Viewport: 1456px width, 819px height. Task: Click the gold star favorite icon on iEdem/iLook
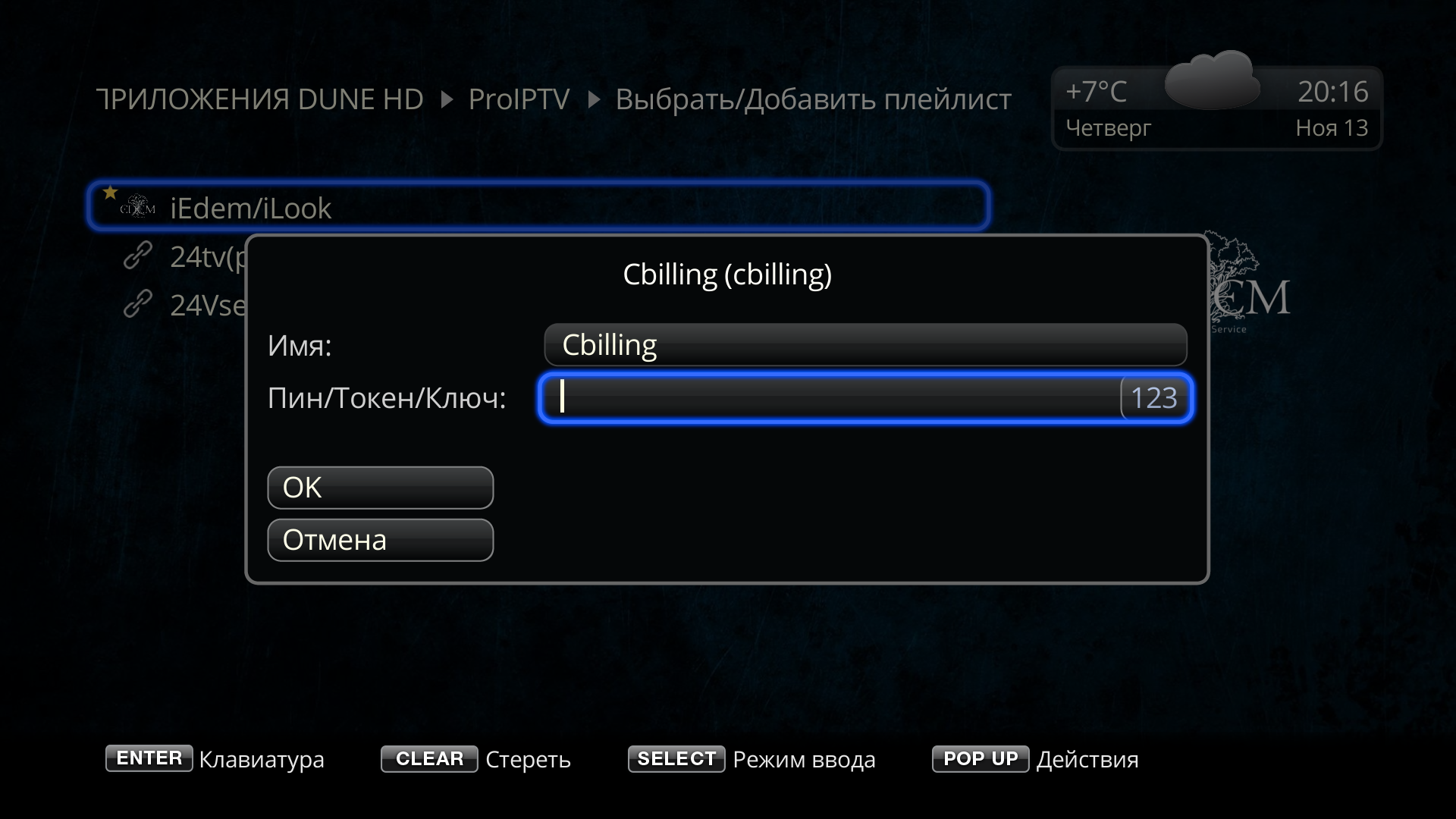[x=110, y=192]
